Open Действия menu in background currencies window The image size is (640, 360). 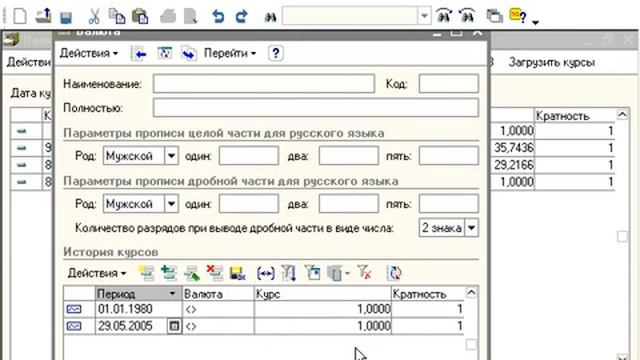pyautogui.click(x=29, y=62)
